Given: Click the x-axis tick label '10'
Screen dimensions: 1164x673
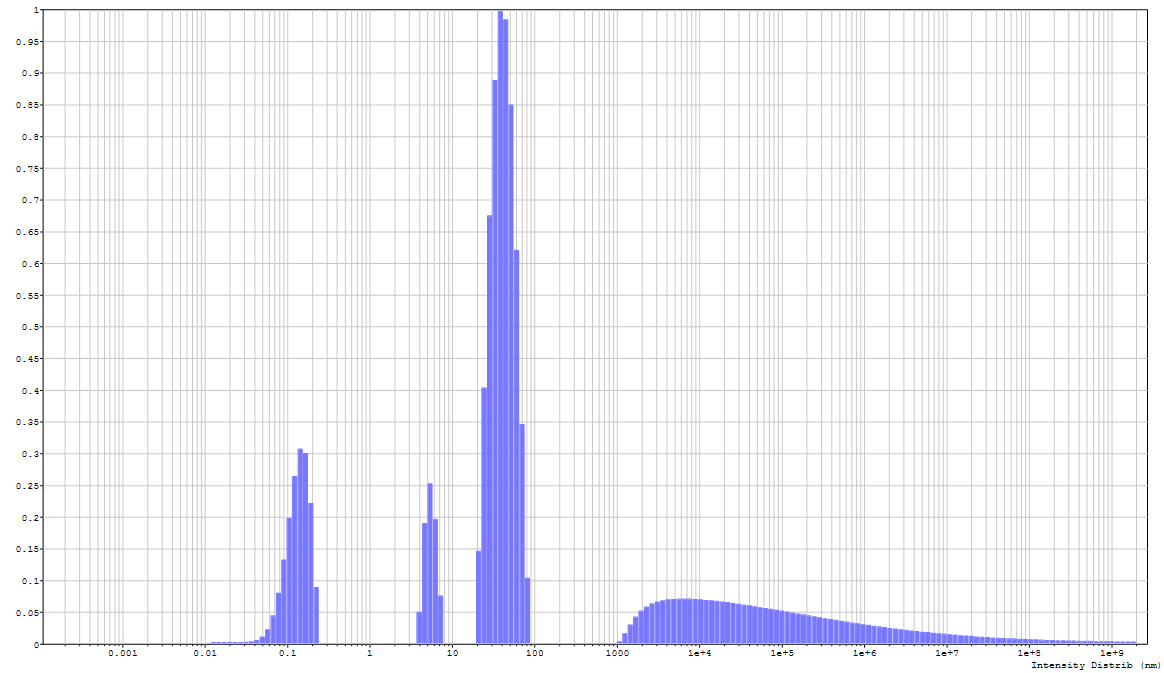Looking at the screenshot, I should pos(452,653).
